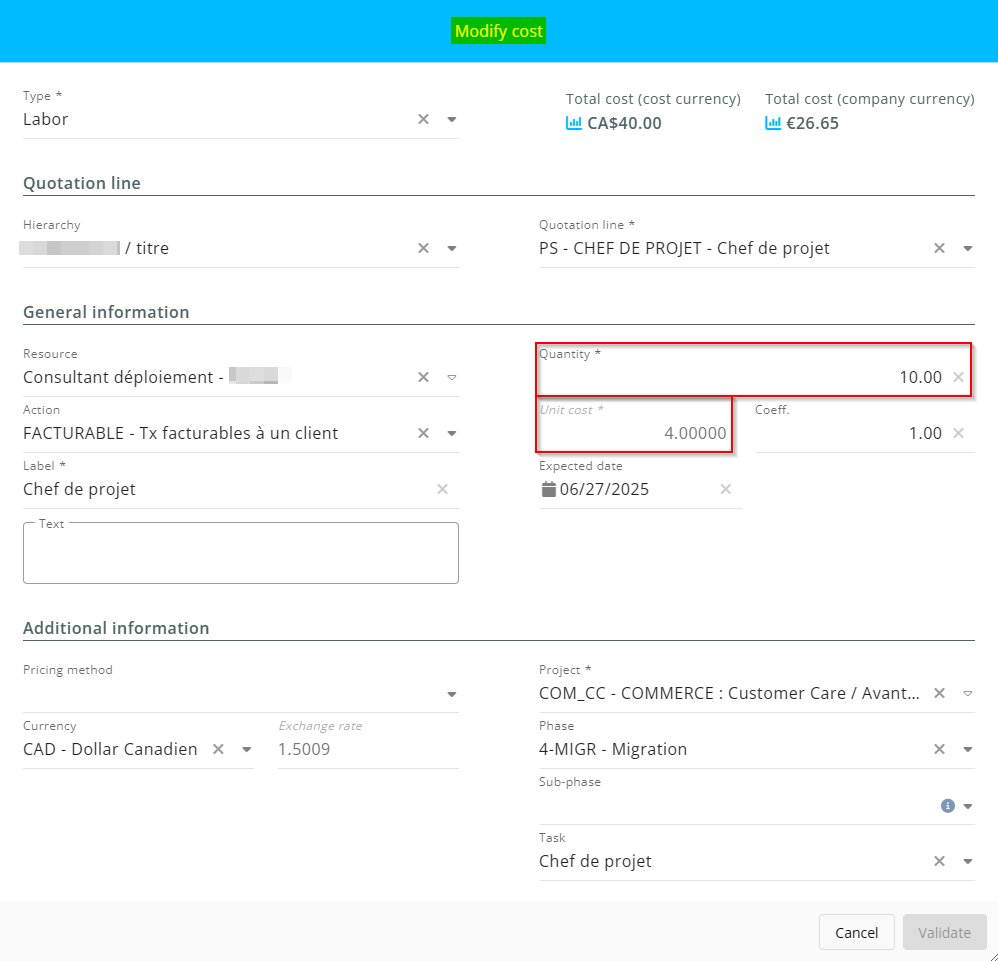Clear the Quotation line field value
Image resolution: width=998 pixels, height=961 pixels.
pyautogui.click(x=939, y=248)
